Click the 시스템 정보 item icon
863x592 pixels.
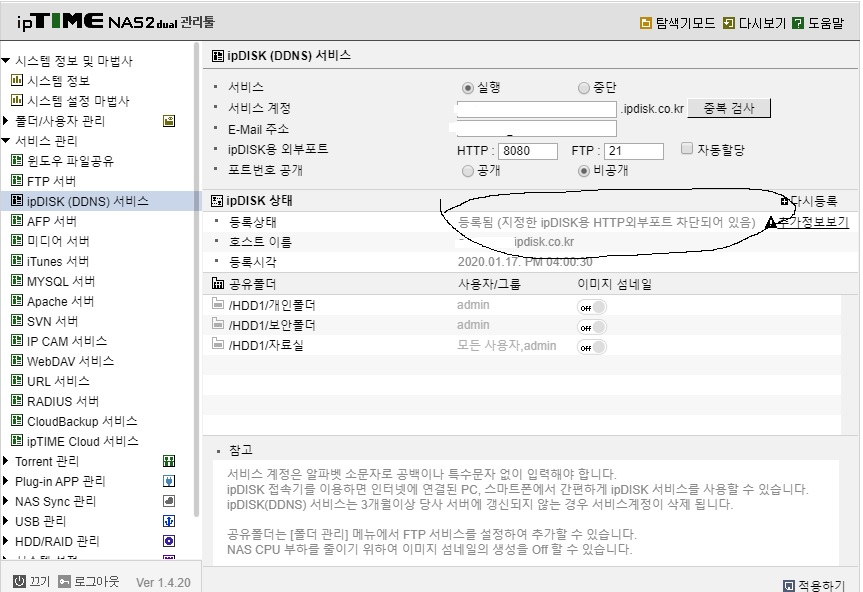[17, 80]
